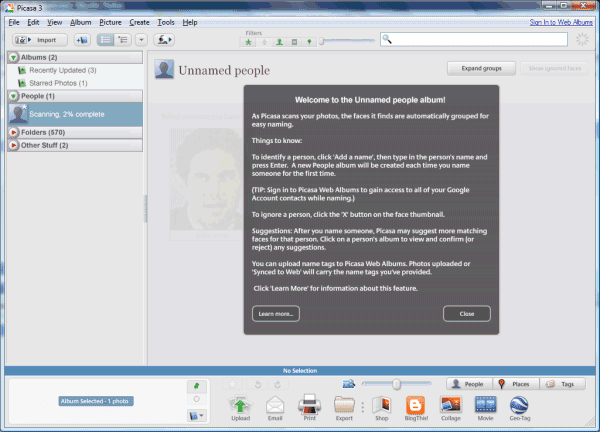
Task: Switch to tree folder view
Action: pos(123,40)
